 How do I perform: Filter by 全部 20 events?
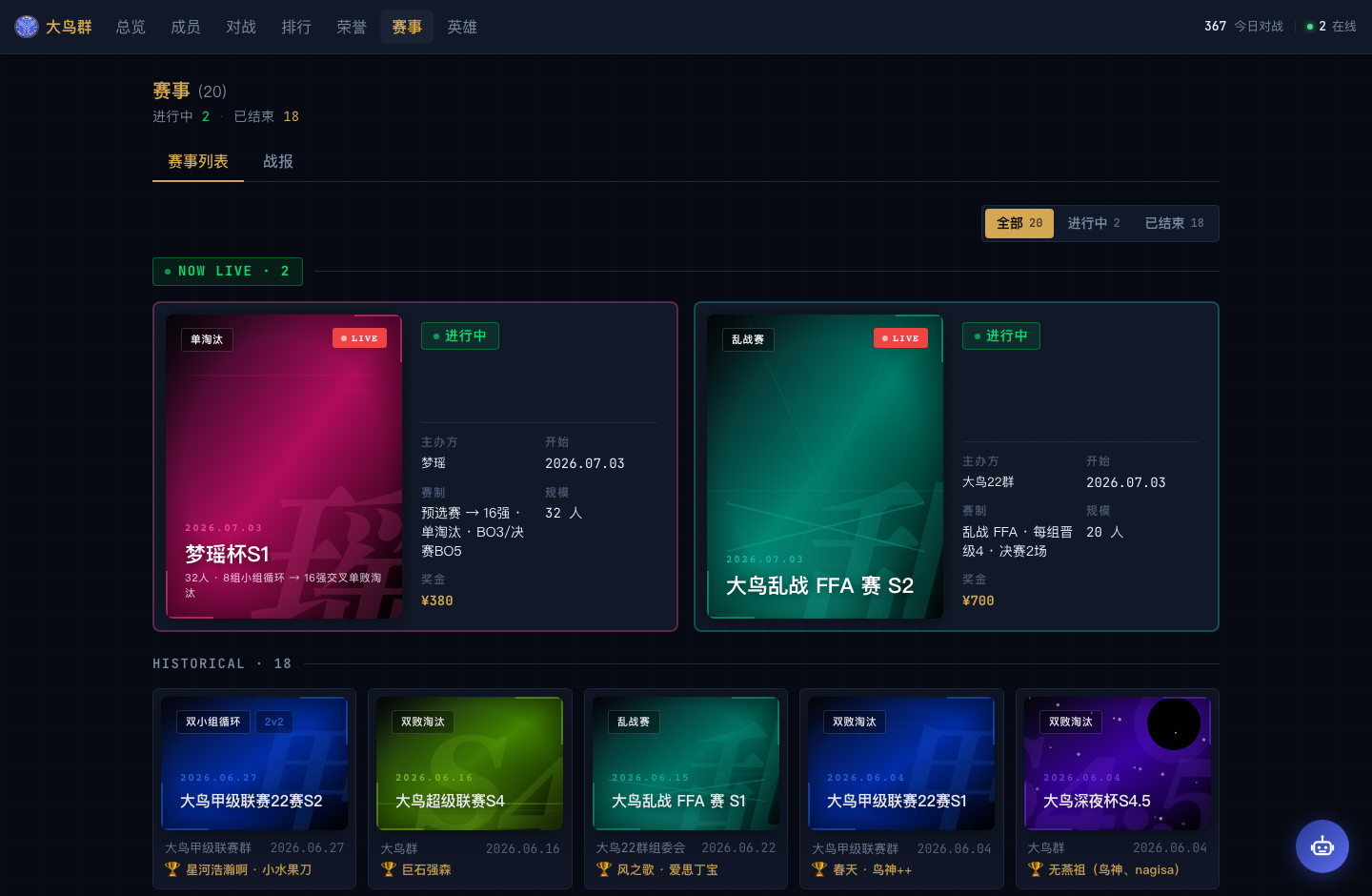(x=1019, y=223)
